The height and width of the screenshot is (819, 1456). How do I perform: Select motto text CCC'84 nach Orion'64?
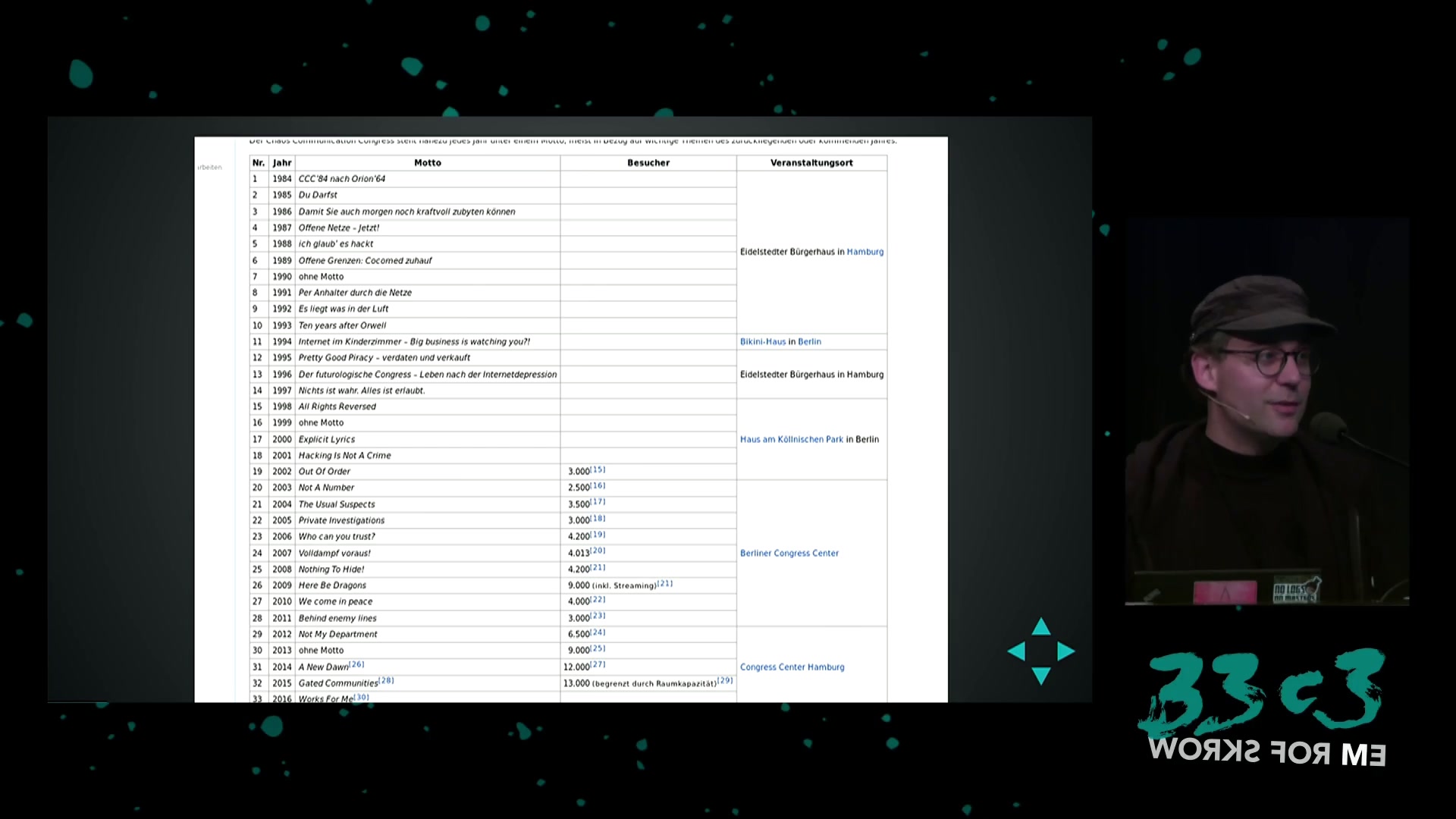(342, 179)
